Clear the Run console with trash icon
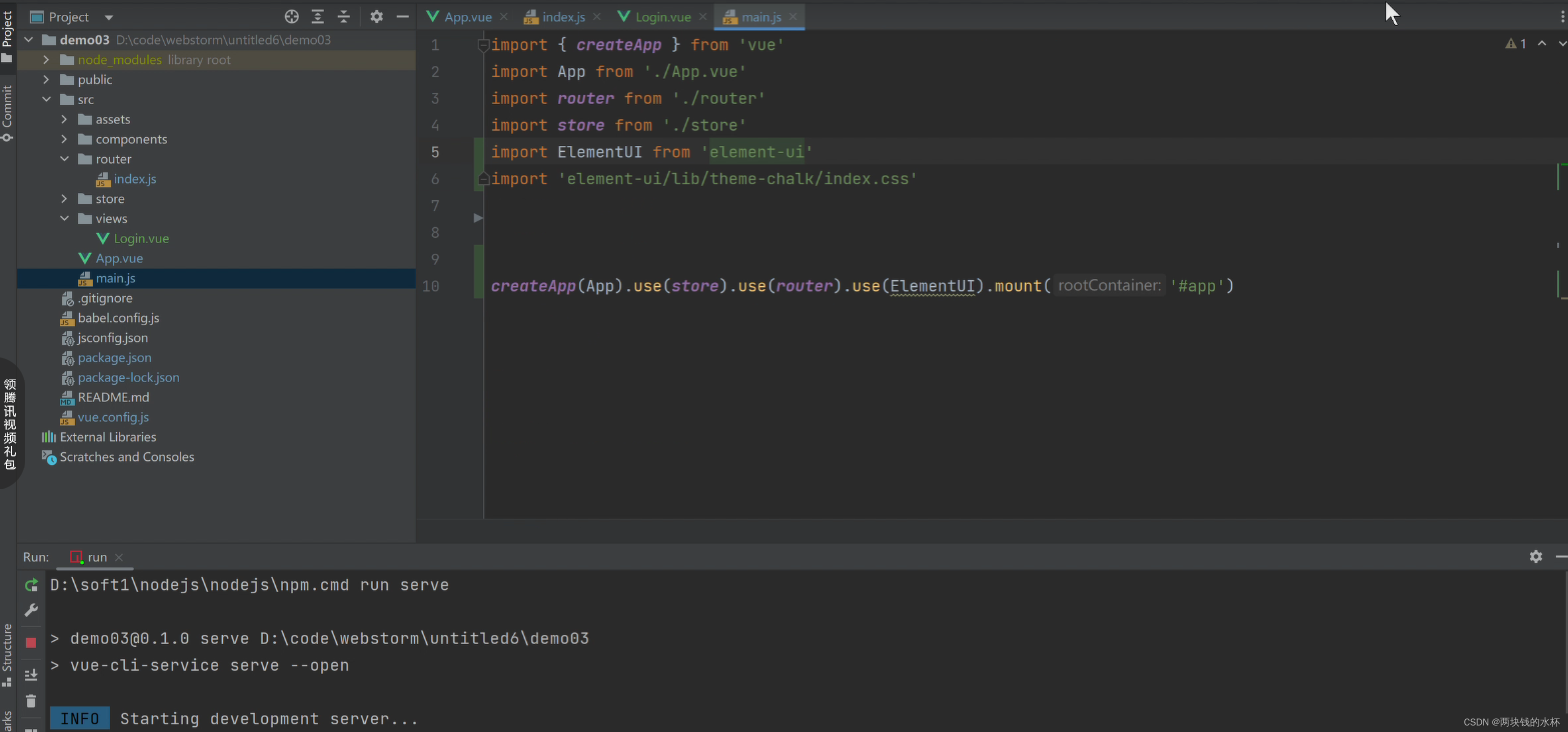Viewport: 1568px width, 732px height. [x=31, y=701]
